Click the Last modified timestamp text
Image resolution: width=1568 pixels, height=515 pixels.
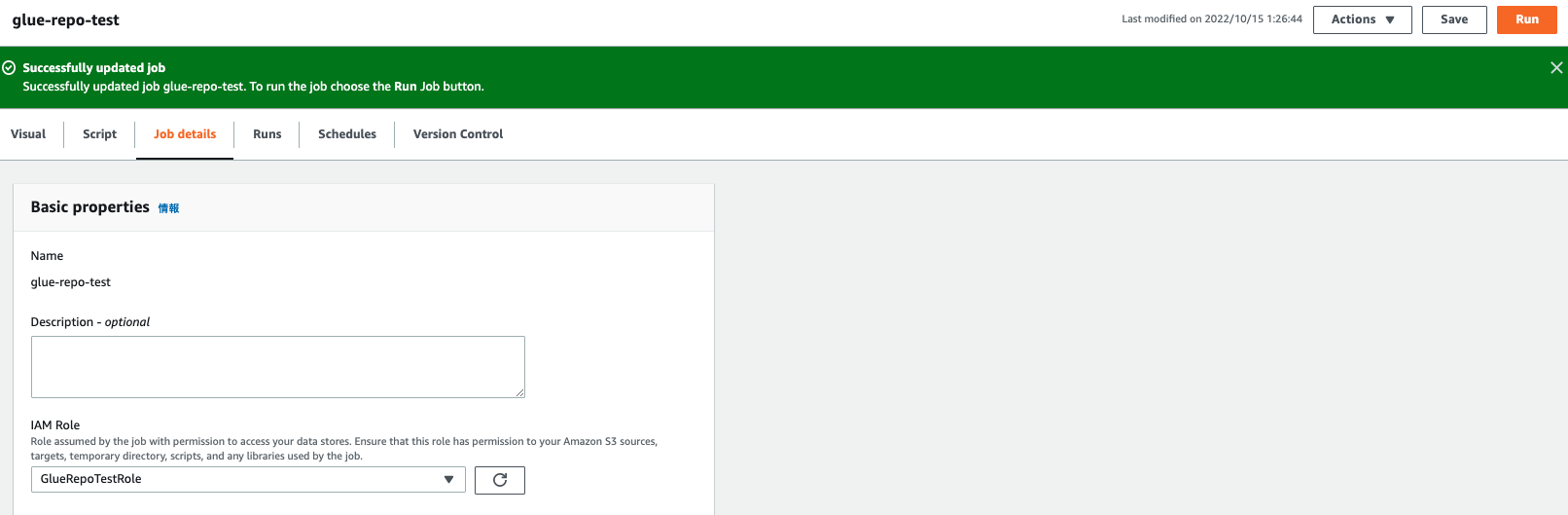1212,19
